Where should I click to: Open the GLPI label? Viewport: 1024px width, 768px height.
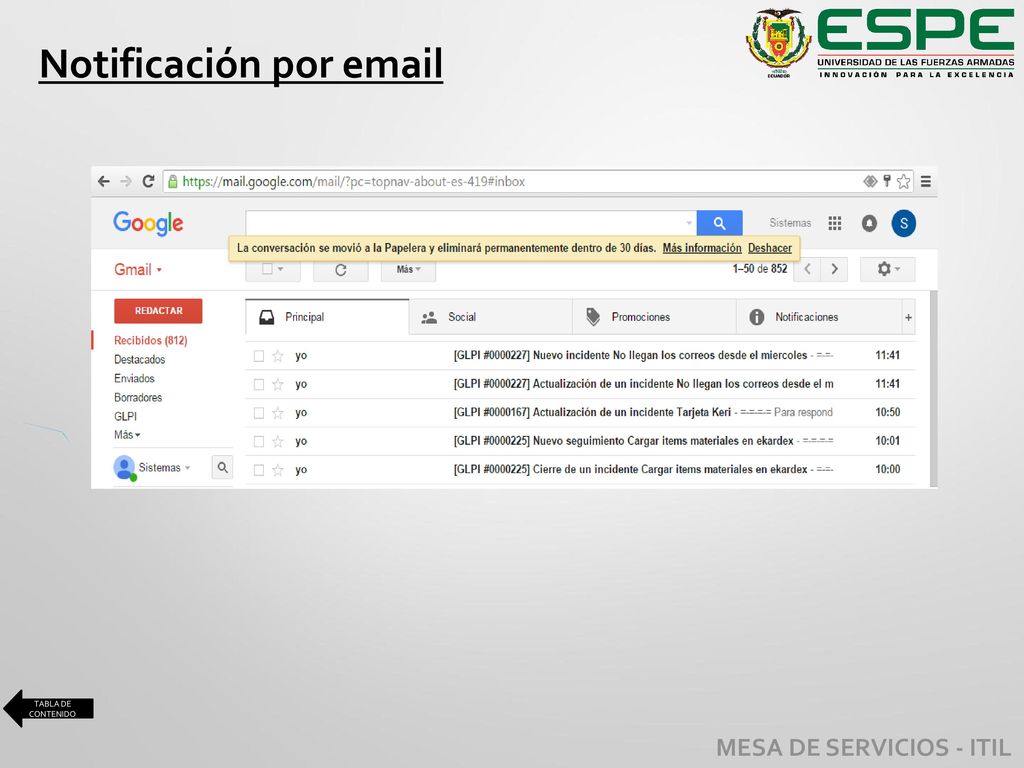tap(125, 416)
